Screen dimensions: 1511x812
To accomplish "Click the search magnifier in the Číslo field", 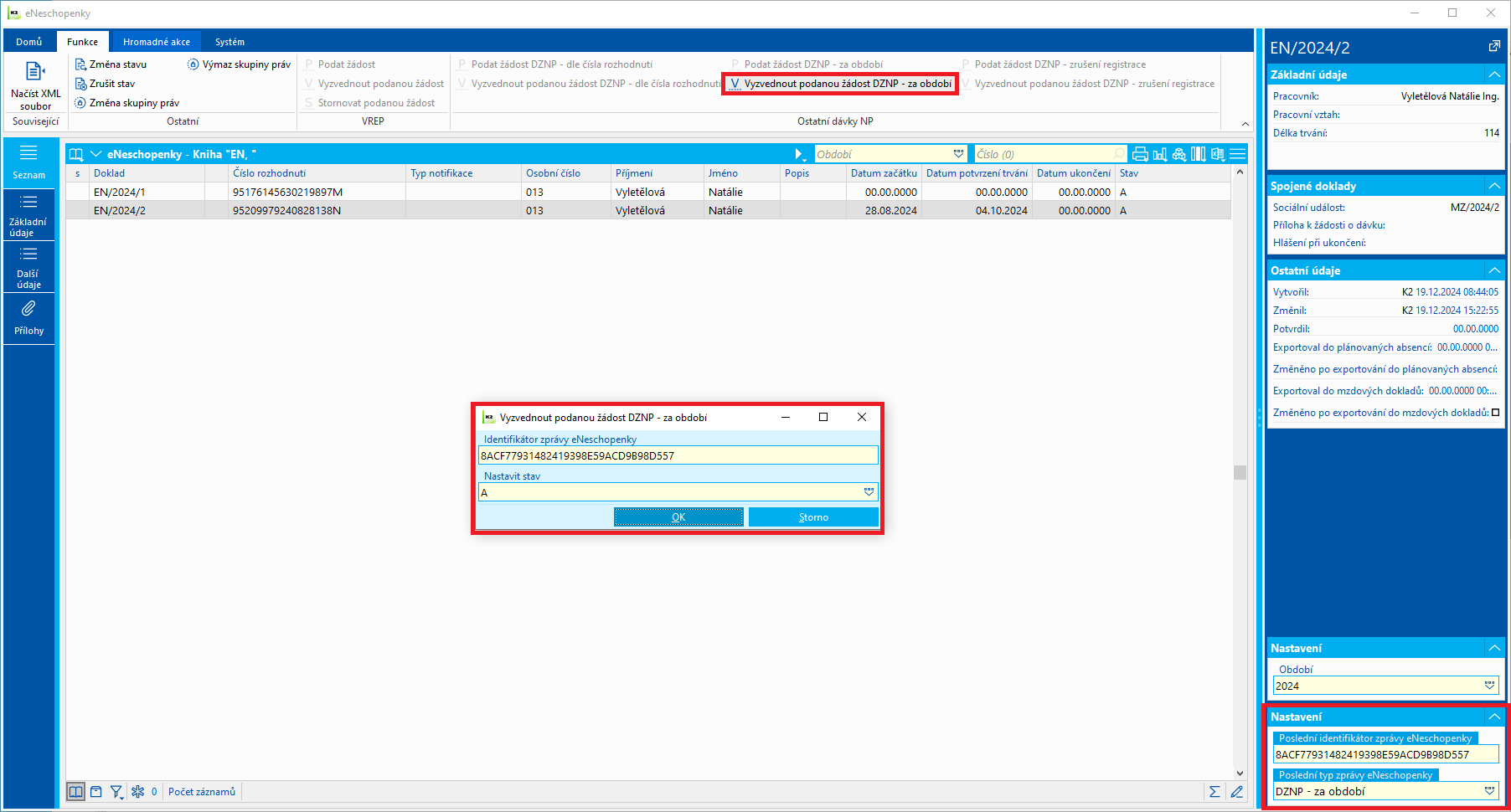I will click(x=1119, y=154).
